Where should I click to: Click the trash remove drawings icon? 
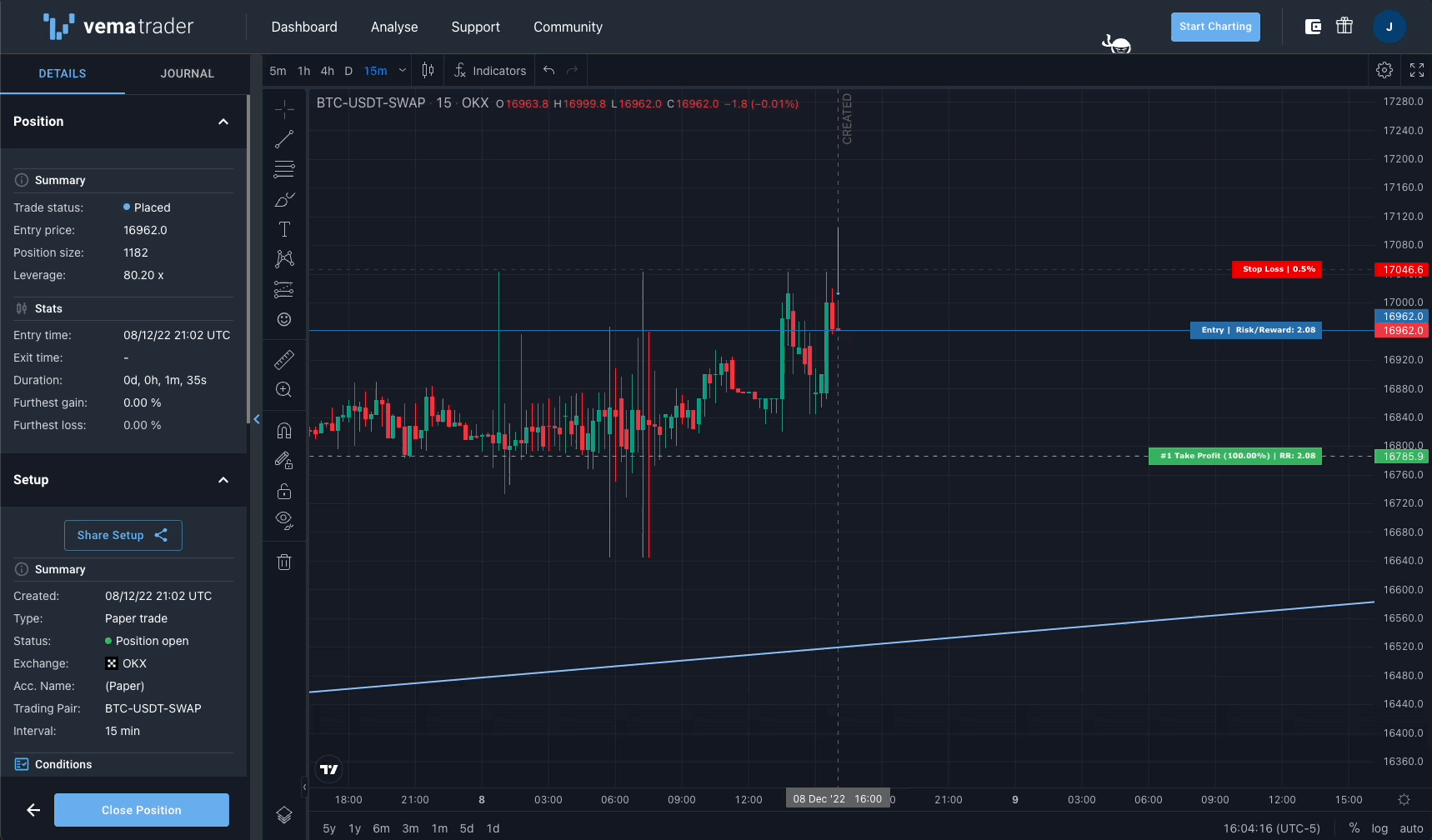(x=284, y=562)
